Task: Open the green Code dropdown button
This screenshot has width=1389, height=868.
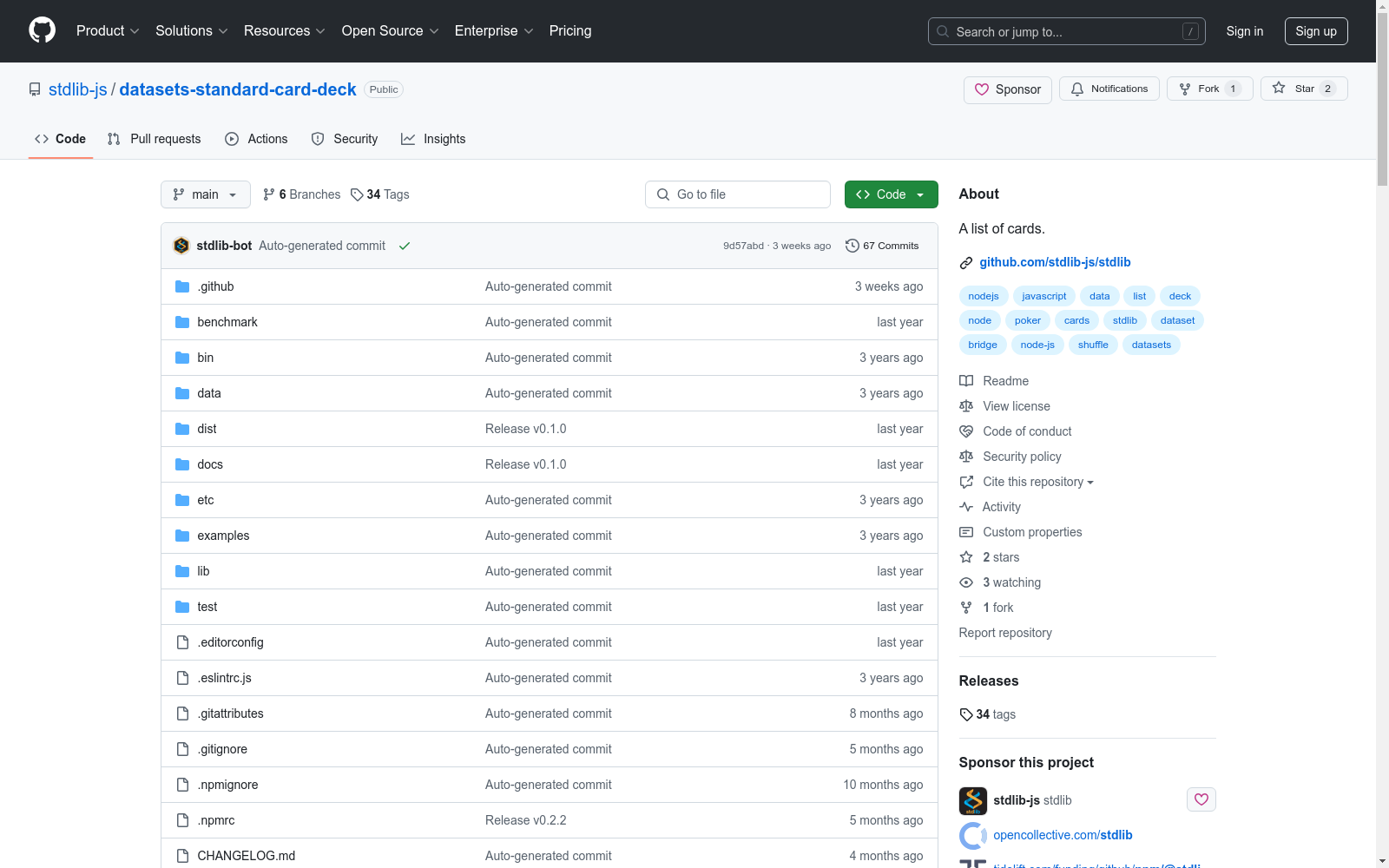Action: click(891, 194)
